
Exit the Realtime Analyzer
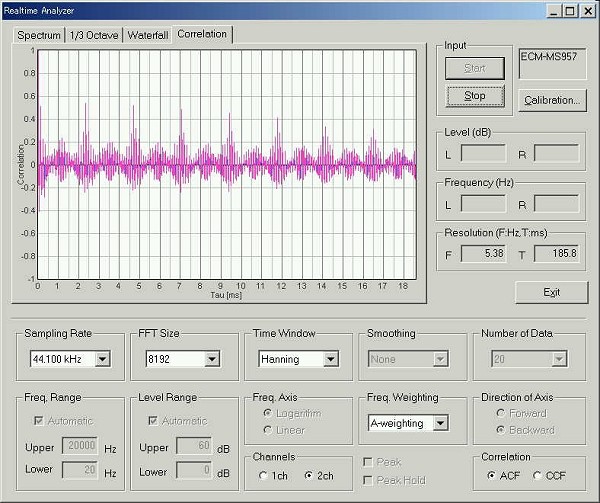551,292
